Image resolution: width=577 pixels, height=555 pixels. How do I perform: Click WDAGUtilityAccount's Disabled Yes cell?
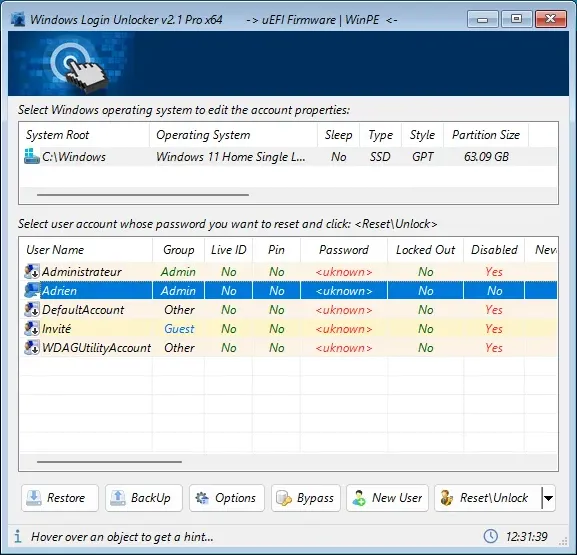494,348
